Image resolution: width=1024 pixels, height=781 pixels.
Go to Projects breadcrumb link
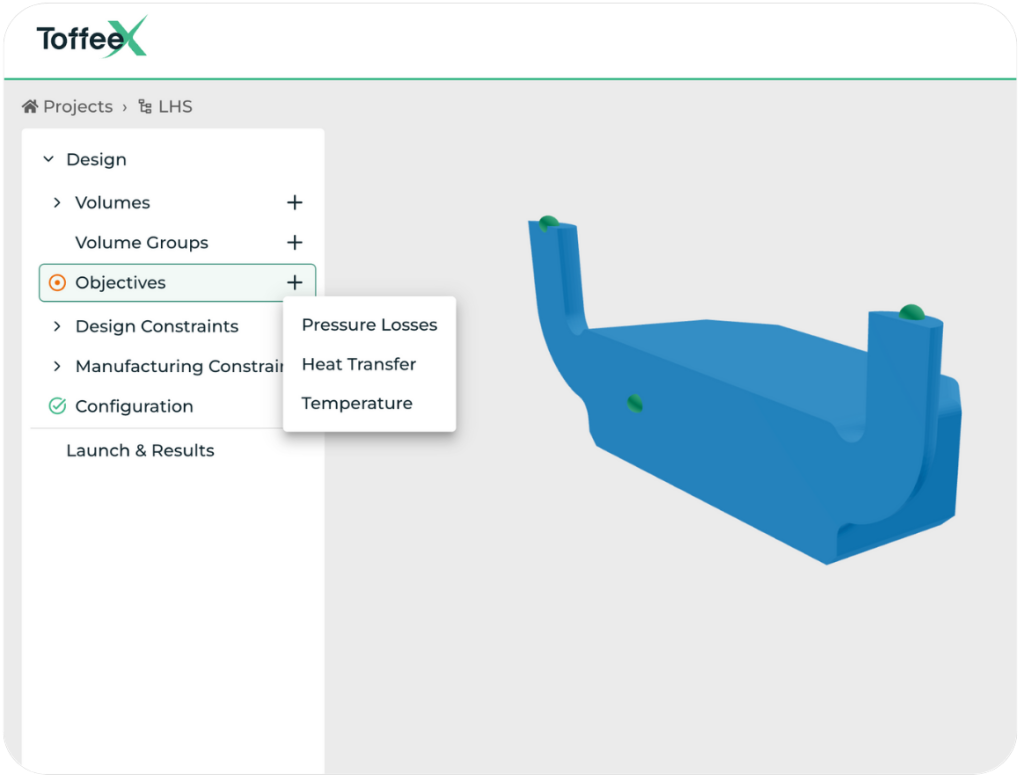coord(77,107)
